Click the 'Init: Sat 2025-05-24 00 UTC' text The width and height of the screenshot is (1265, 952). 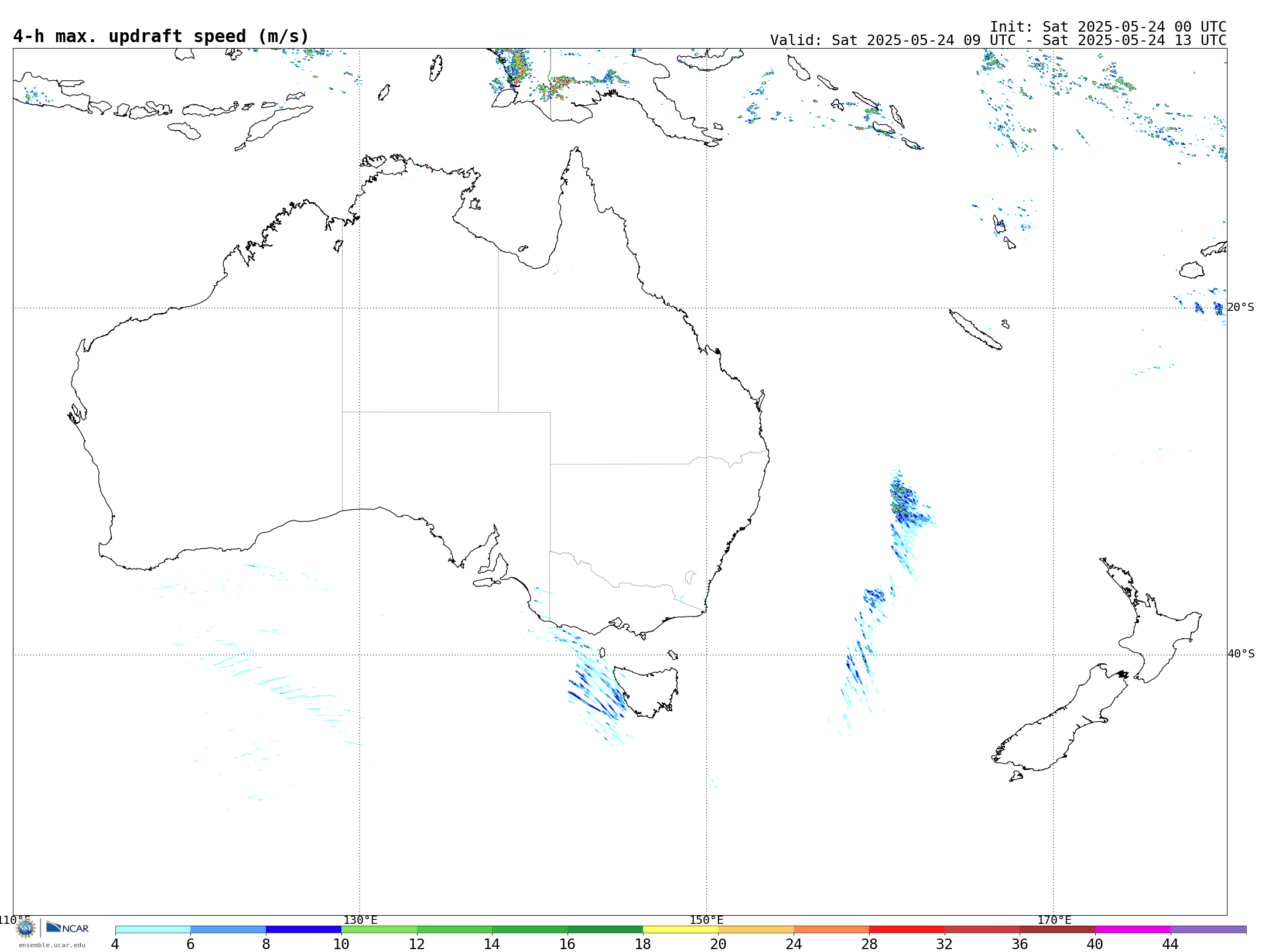pos(1108,27)
